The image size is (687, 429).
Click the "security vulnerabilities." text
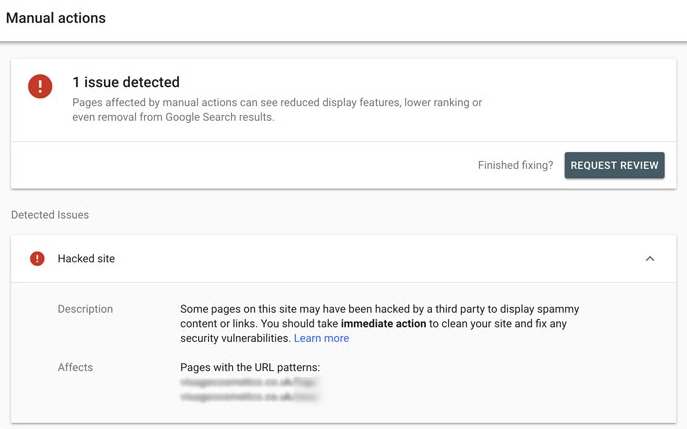tap(235, 338)
